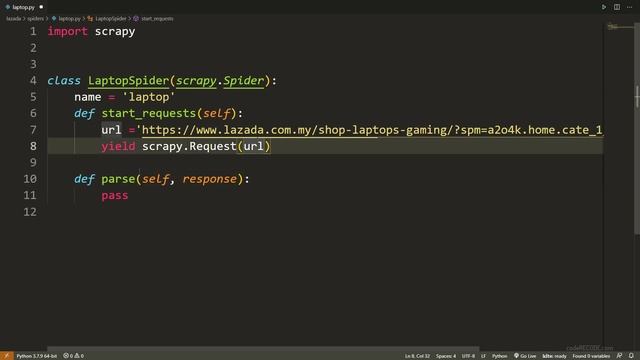Change indentation via Spaces: 4
This screenshot has height=360, width=640.
click(x=446, y=356)
